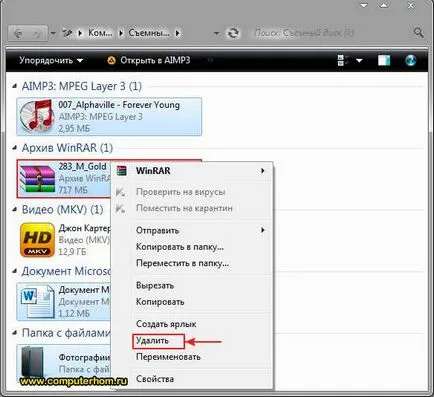Collapse AIMP3: MPEG Layer 3 group
The height and width of the screenshot is (397, 434).
[x=14, y=86]
